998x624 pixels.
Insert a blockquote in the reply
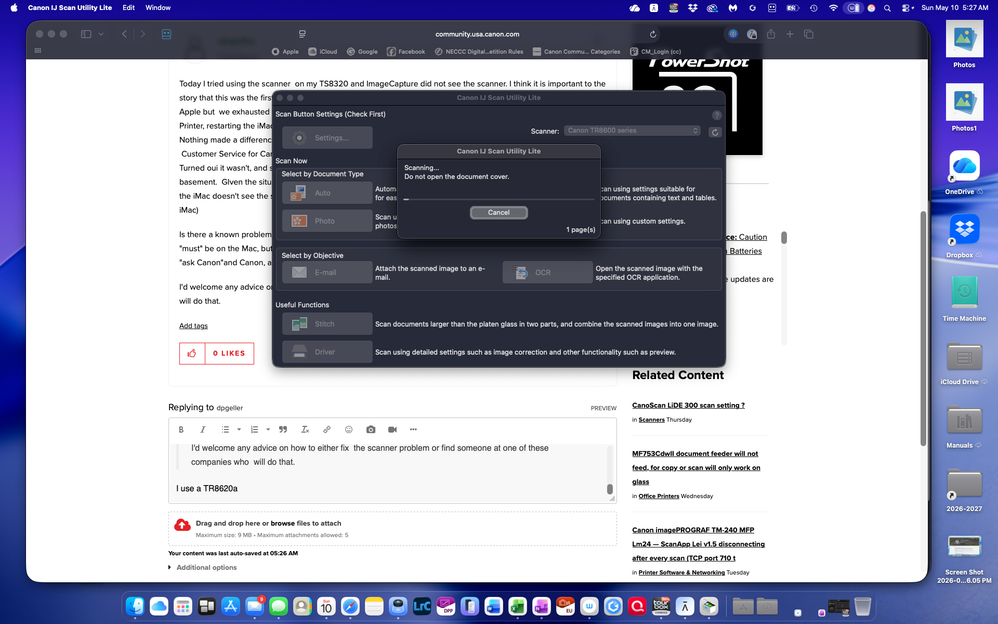283,430
